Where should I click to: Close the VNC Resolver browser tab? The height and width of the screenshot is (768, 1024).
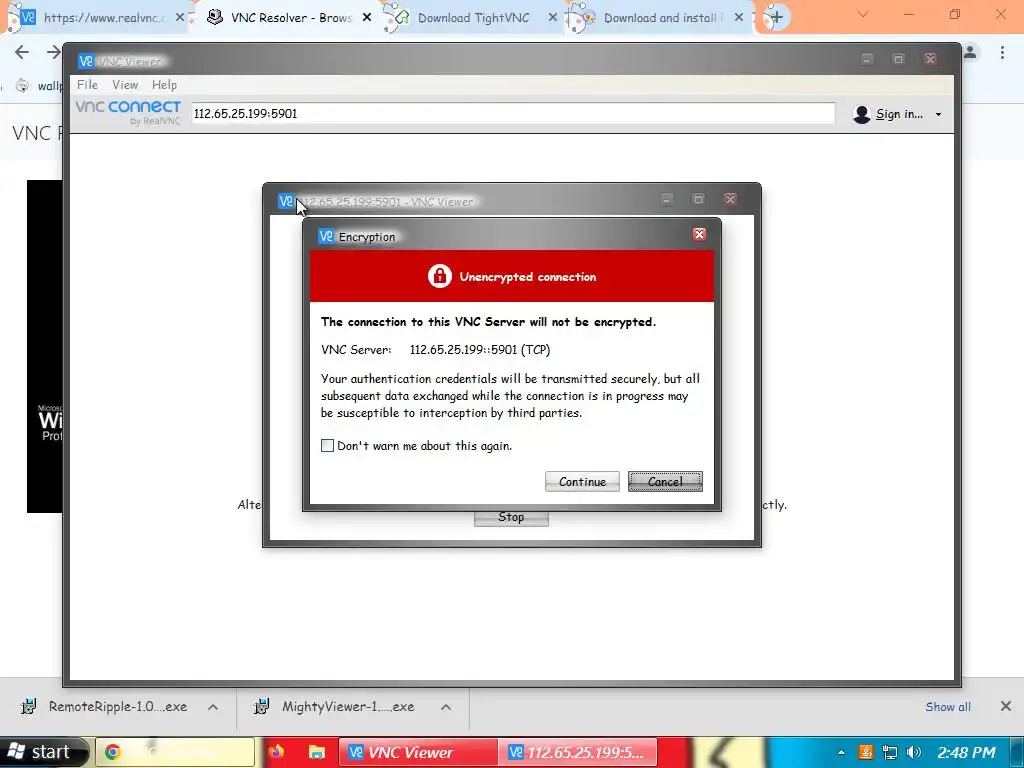click(x=367, y=18)
